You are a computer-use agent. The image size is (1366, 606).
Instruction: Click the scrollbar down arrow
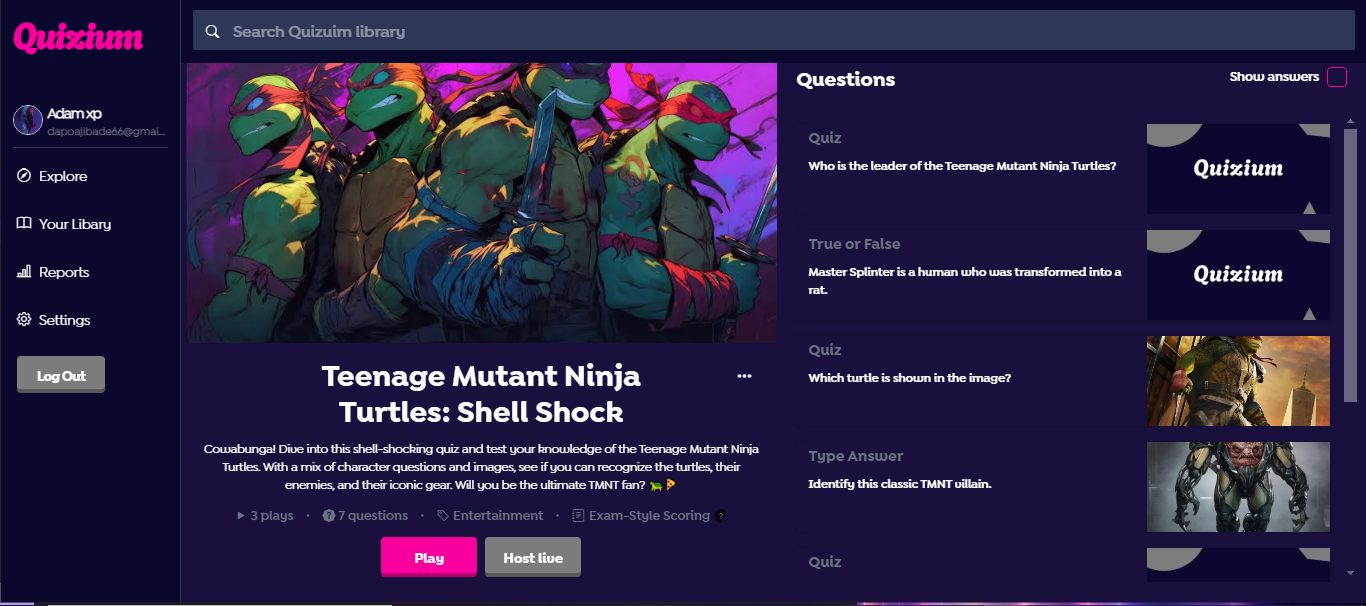point(1350,573)
